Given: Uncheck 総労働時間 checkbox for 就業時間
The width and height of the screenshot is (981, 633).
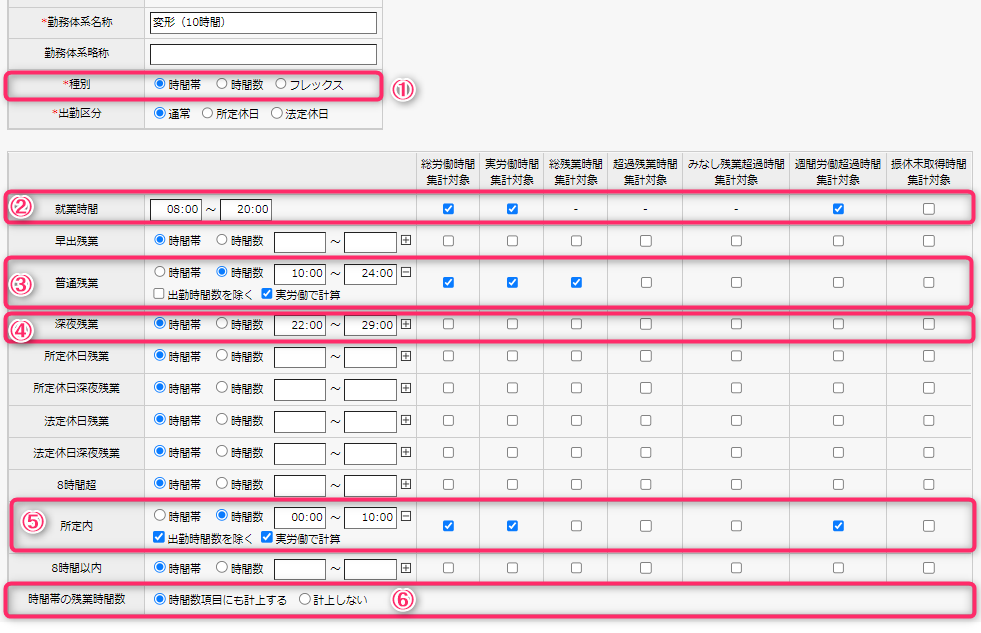Looking at the screenshot, I should coord(448,209).
